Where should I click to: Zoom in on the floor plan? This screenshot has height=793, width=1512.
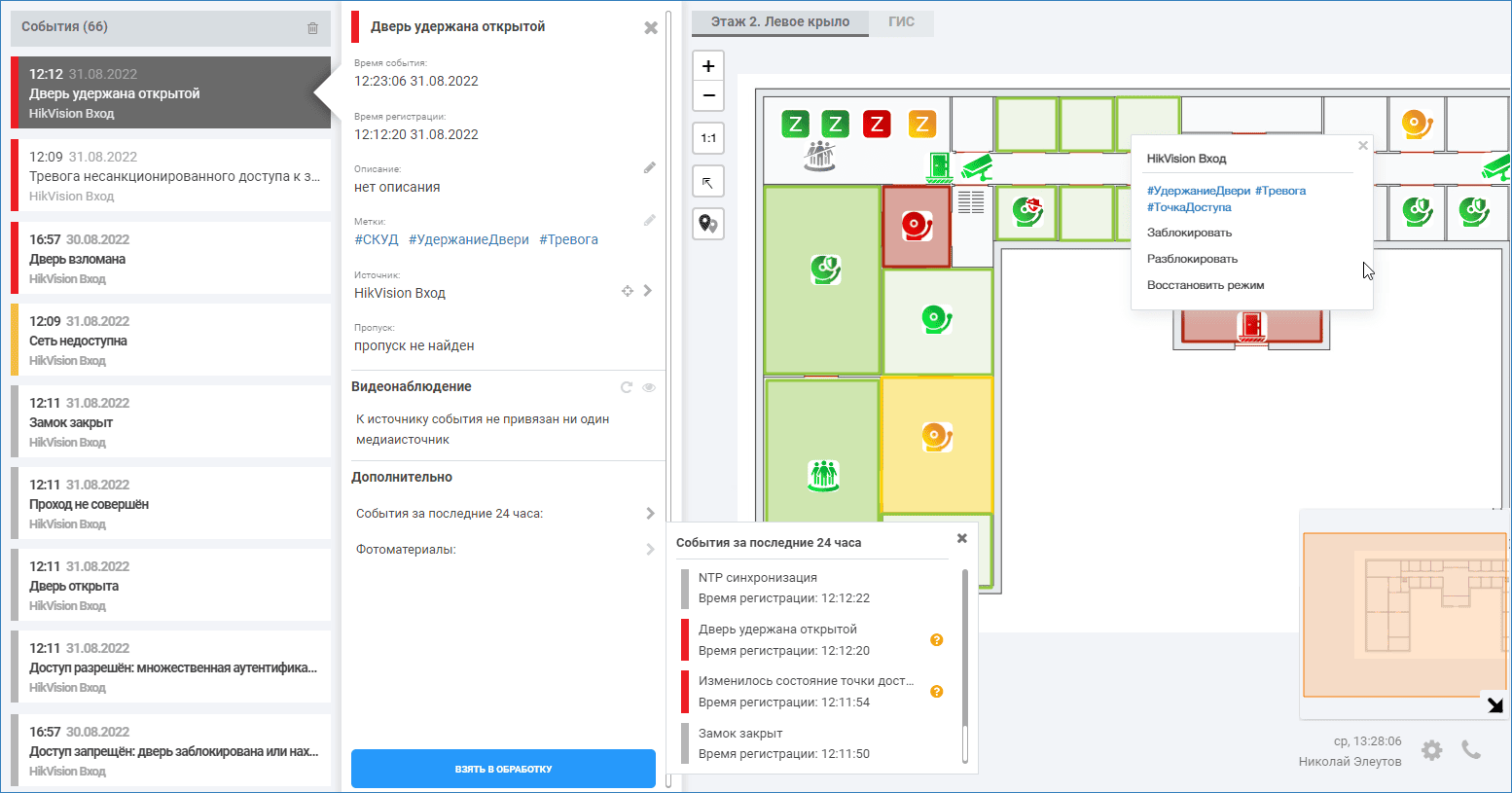point(708,66)
